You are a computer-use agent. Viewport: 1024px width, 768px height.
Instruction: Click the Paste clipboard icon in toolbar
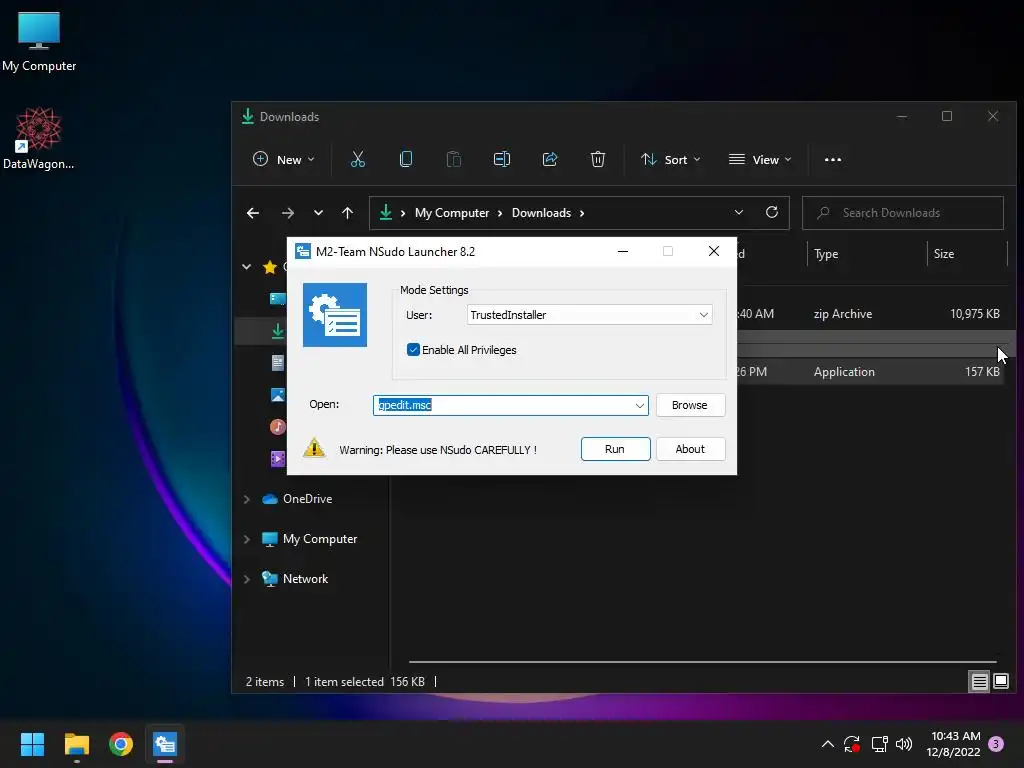(453, 159)
